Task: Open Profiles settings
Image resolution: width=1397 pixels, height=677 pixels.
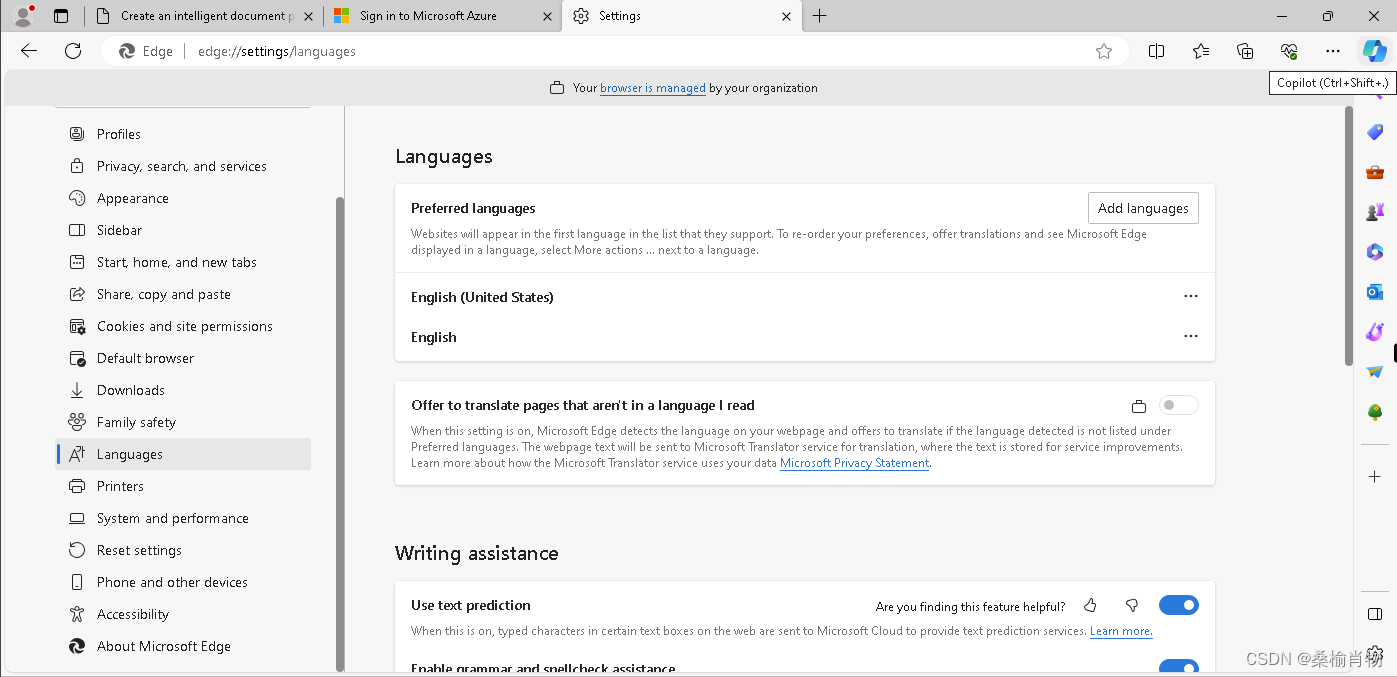Action: pos(183,134)
